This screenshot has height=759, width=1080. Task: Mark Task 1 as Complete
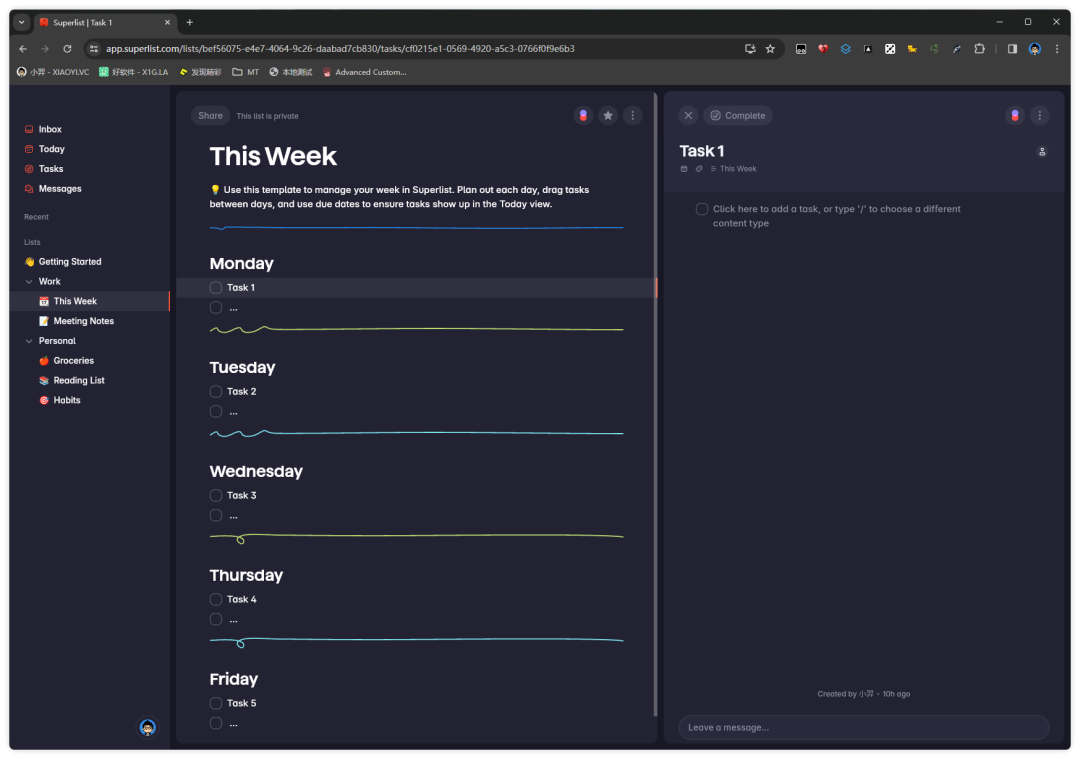click(738, 116)
